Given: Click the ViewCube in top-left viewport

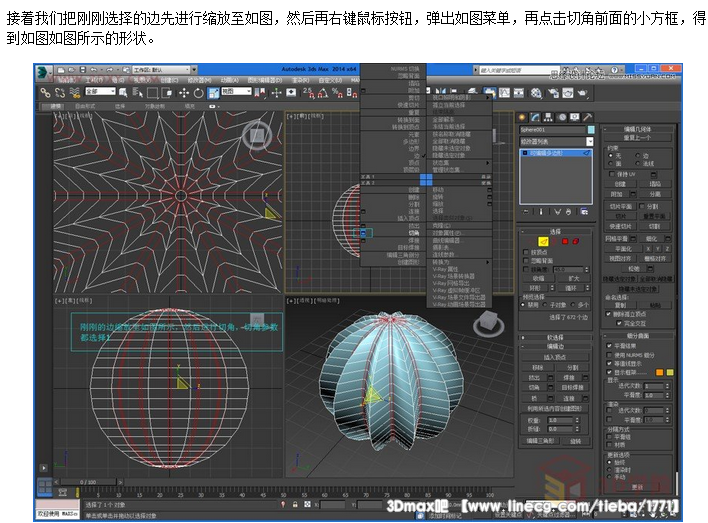Looking at the screenshot, I should [x=257, y=135].
